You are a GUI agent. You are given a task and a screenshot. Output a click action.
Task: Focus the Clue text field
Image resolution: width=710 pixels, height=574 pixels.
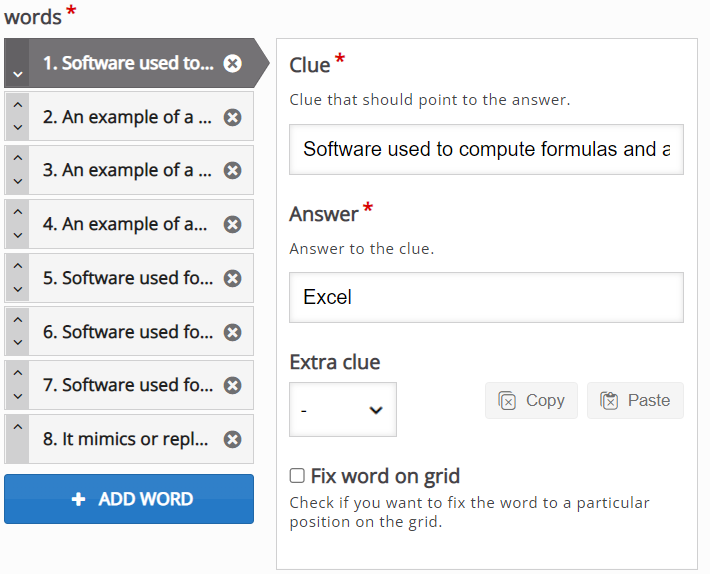pyautogui.click(x=486, y=149)
